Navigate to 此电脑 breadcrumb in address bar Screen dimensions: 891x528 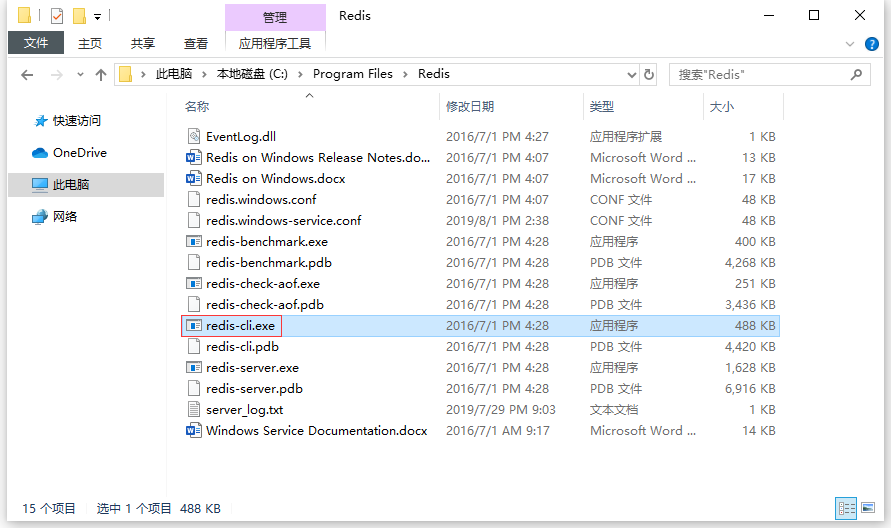click(174, 74)
